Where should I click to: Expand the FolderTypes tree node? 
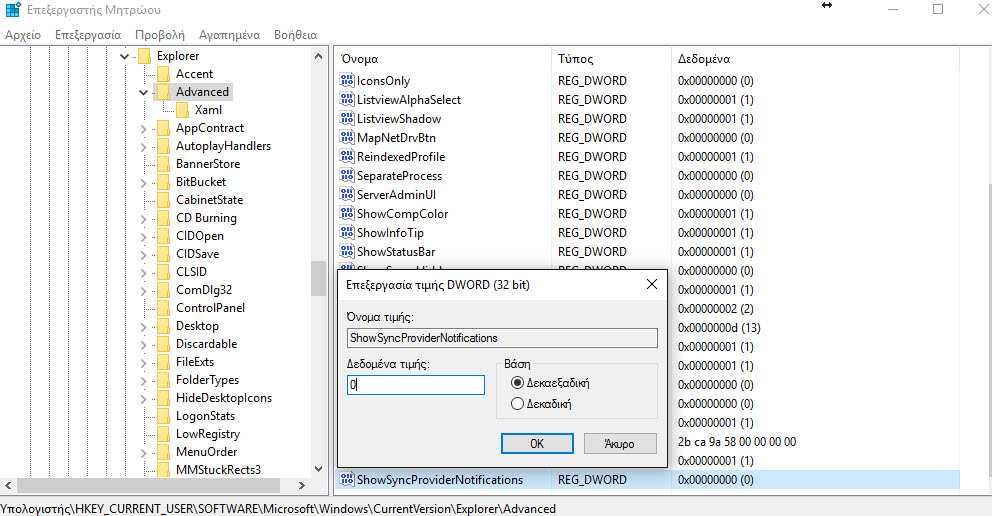point(144,381)
